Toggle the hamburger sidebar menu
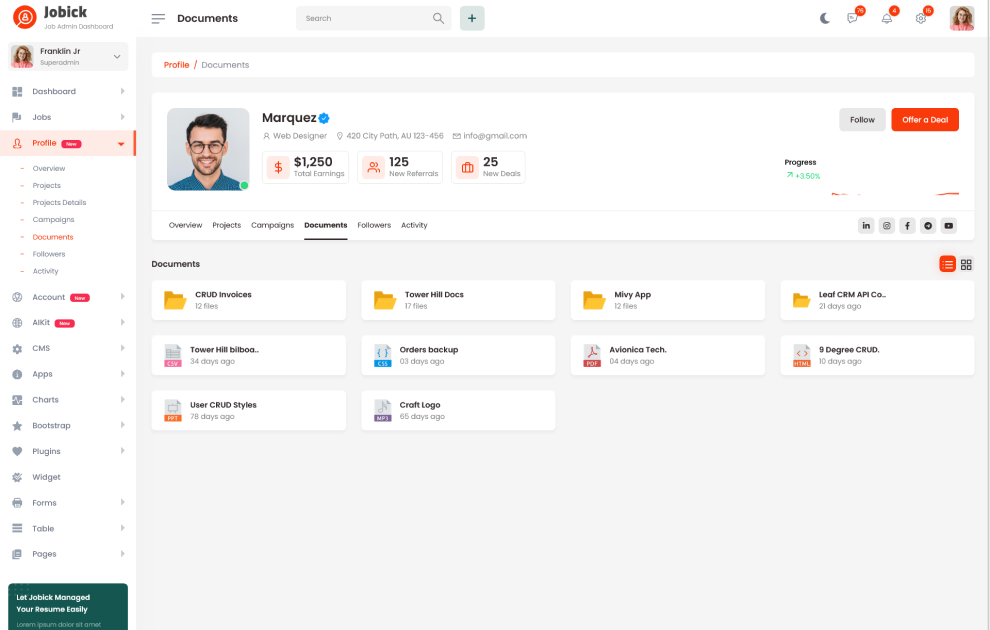This screenshot has width=990, height=630. [158, 18]
